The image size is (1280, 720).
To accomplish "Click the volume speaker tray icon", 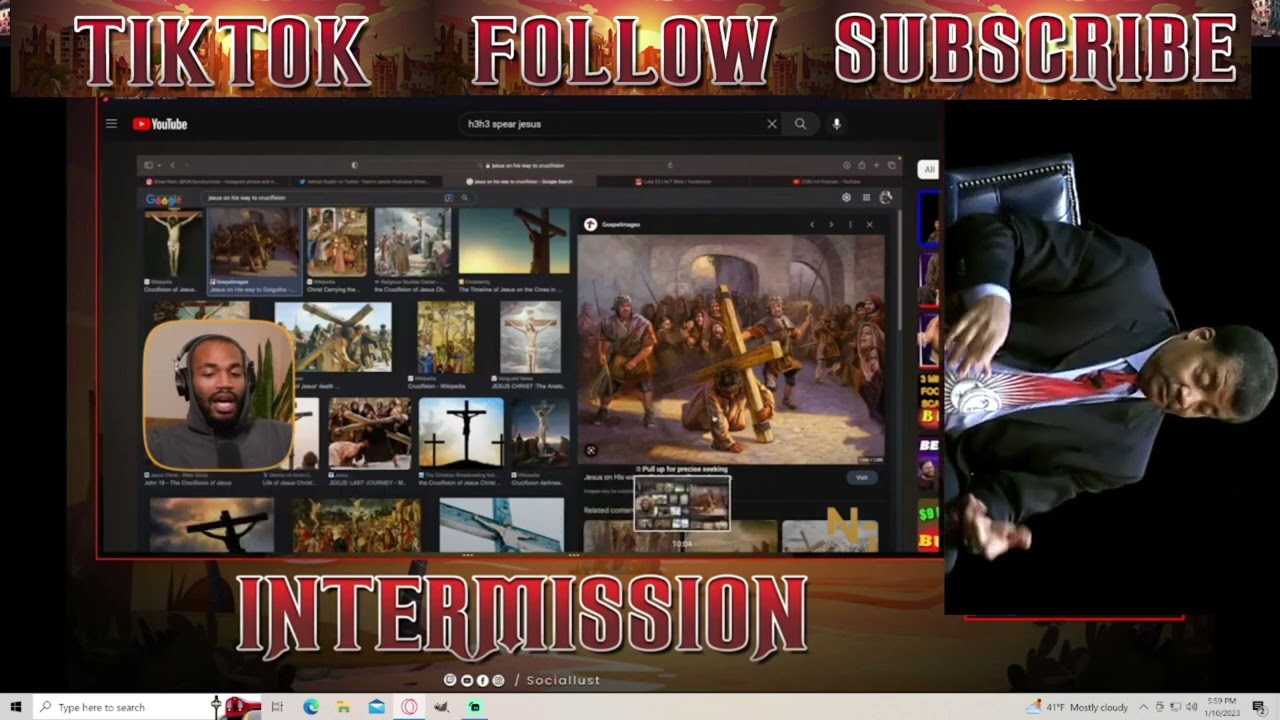I will [x=1191, y=707].
